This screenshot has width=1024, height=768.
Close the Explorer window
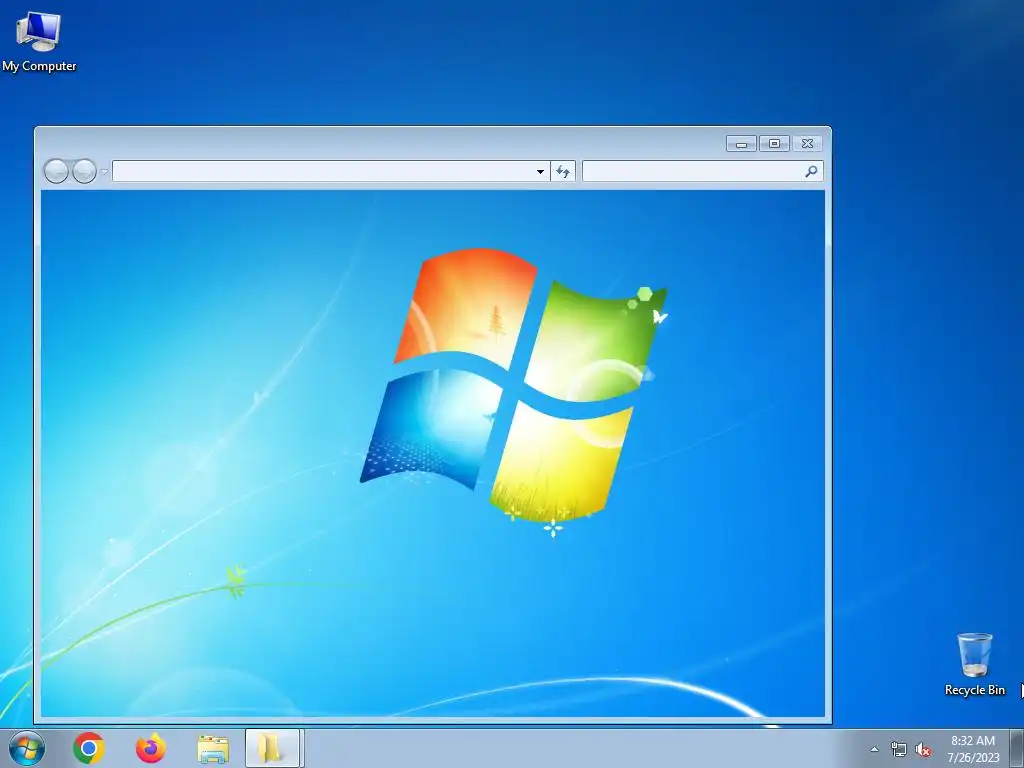click(807, 144)
